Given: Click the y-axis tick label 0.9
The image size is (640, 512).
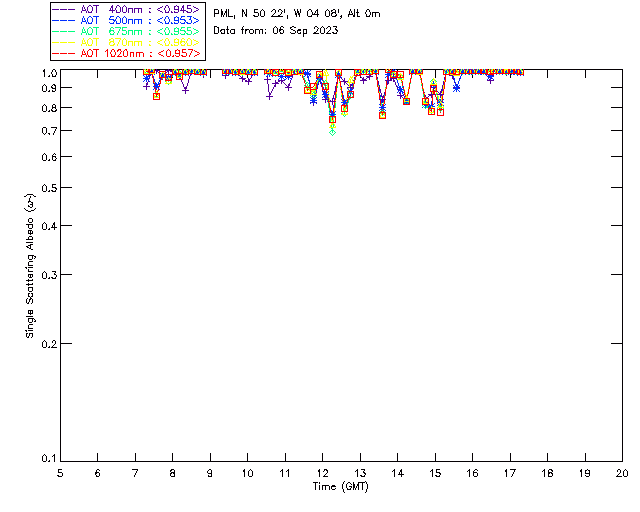Looking at the screenshot, I should tap(49, 88).
